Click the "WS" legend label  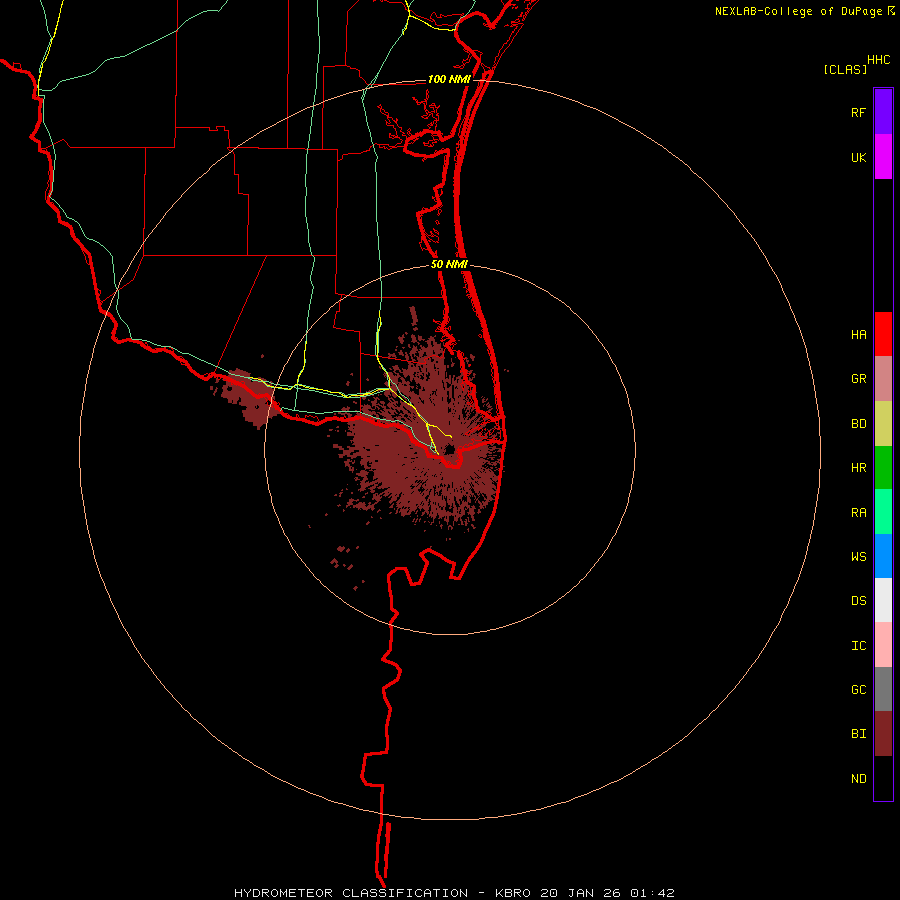click(x=858, y=557)
